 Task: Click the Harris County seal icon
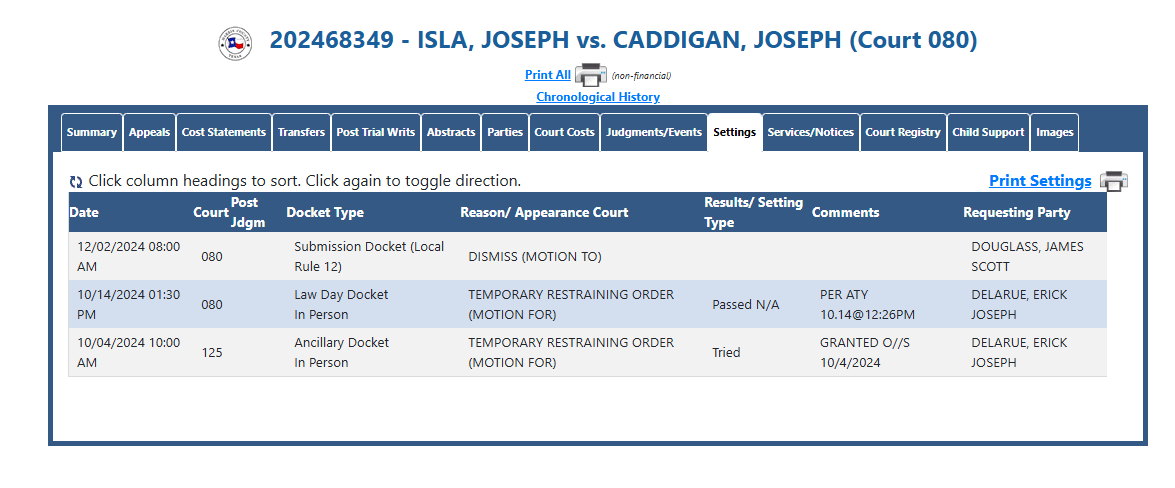235,43
